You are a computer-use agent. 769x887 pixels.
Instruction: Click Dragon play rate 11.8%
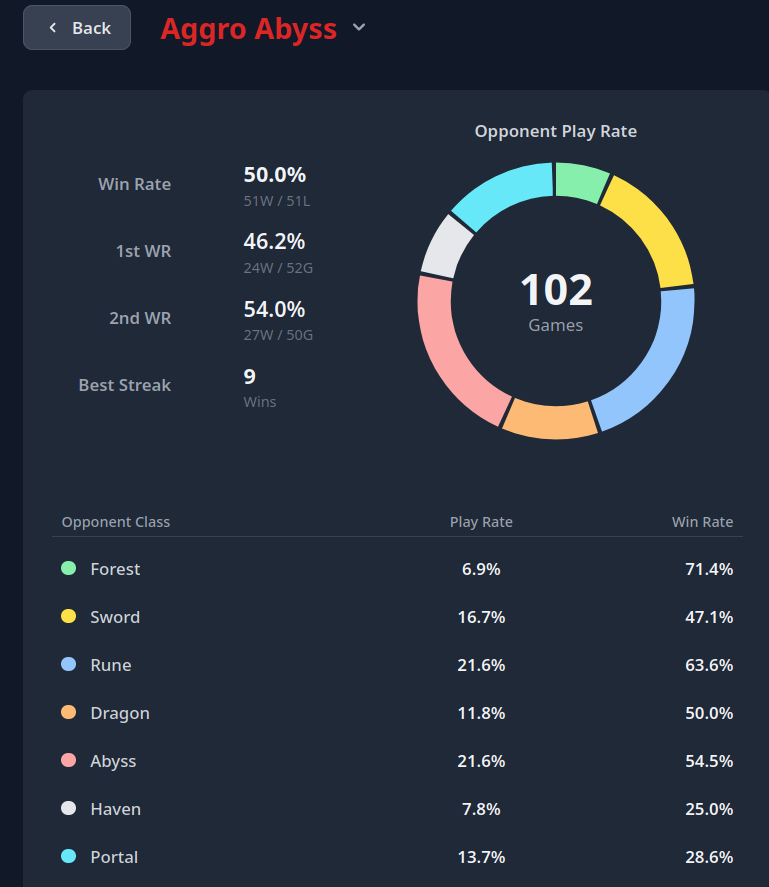pos(481,713)
